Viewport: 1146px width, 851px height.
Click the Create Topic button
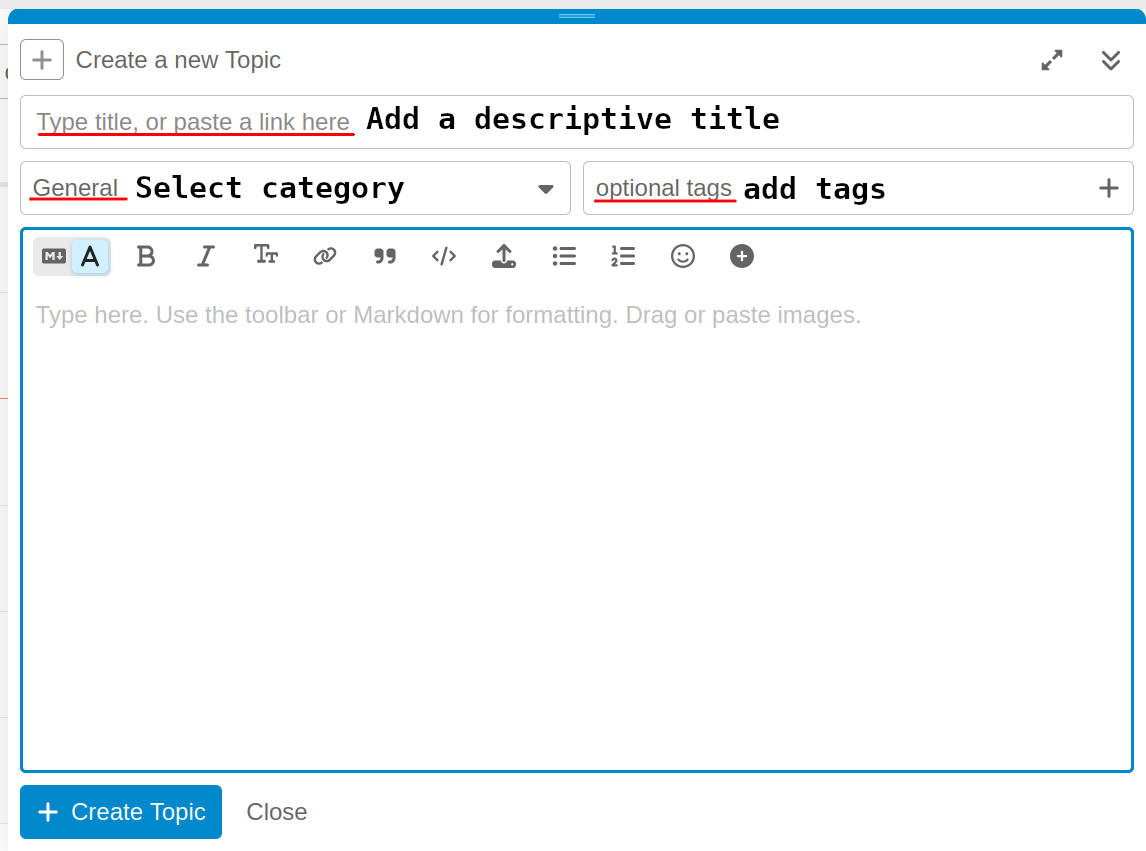point(121,812)
